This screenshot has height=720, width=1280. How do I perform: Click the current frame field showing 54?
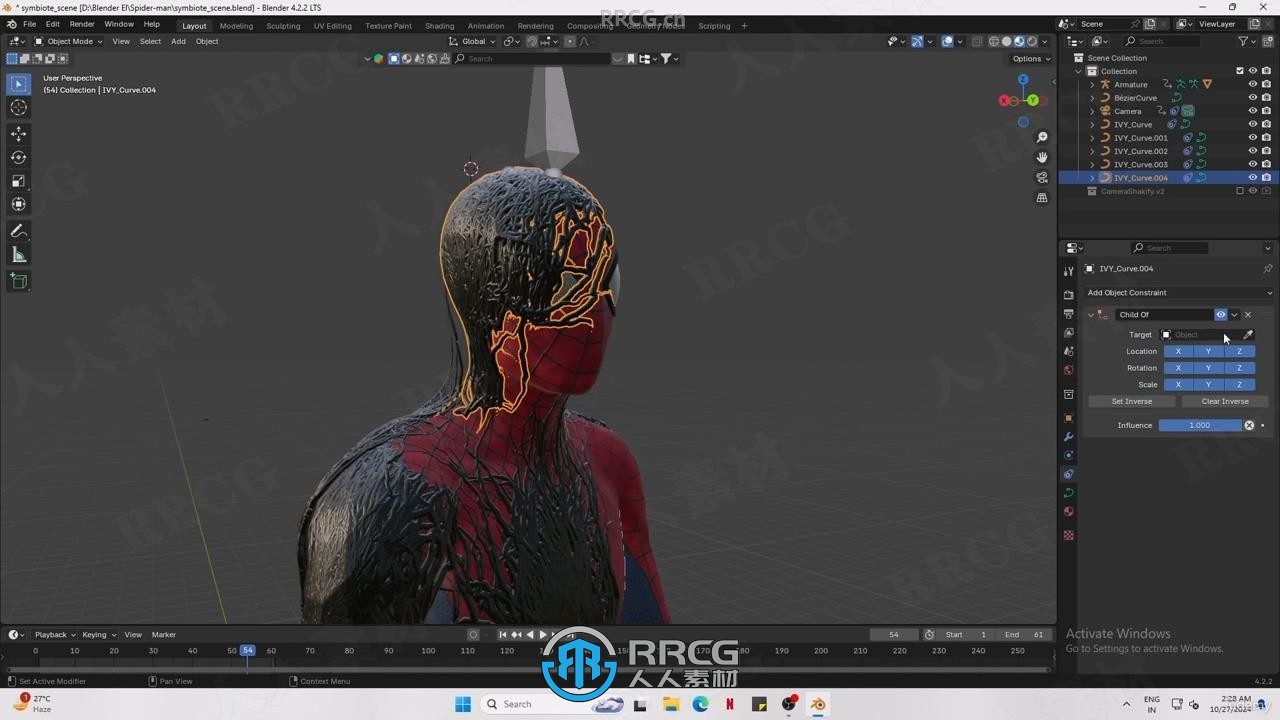coord(894,634)
